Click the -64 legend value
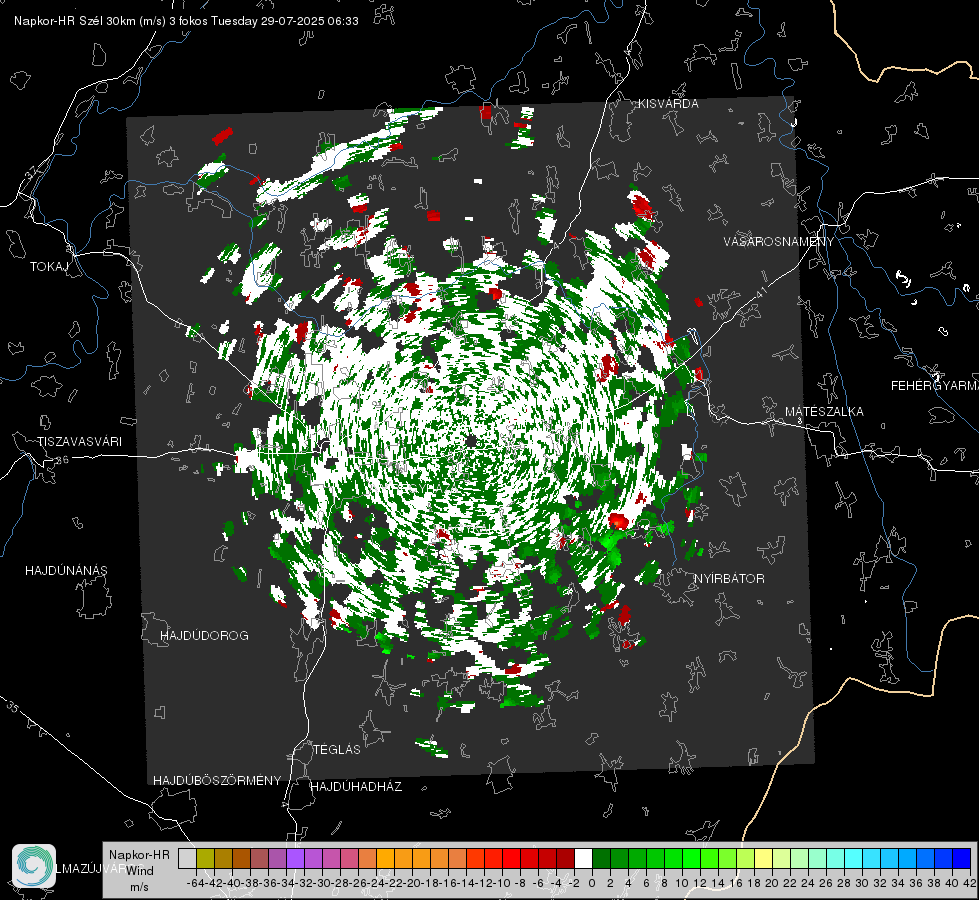 [196, 883]
